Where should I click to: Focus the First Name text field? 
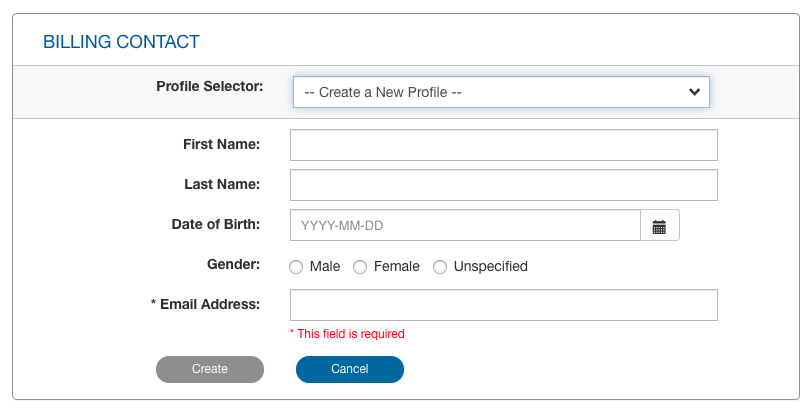[503, 145]
